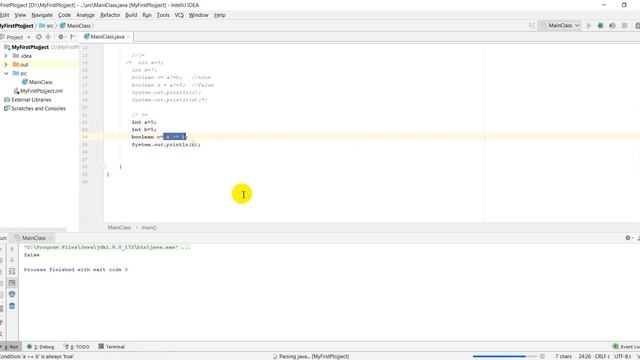This screenshot has width=640, height=360.
Task: Select External Libraries in project tree
Action: [27, 100]
